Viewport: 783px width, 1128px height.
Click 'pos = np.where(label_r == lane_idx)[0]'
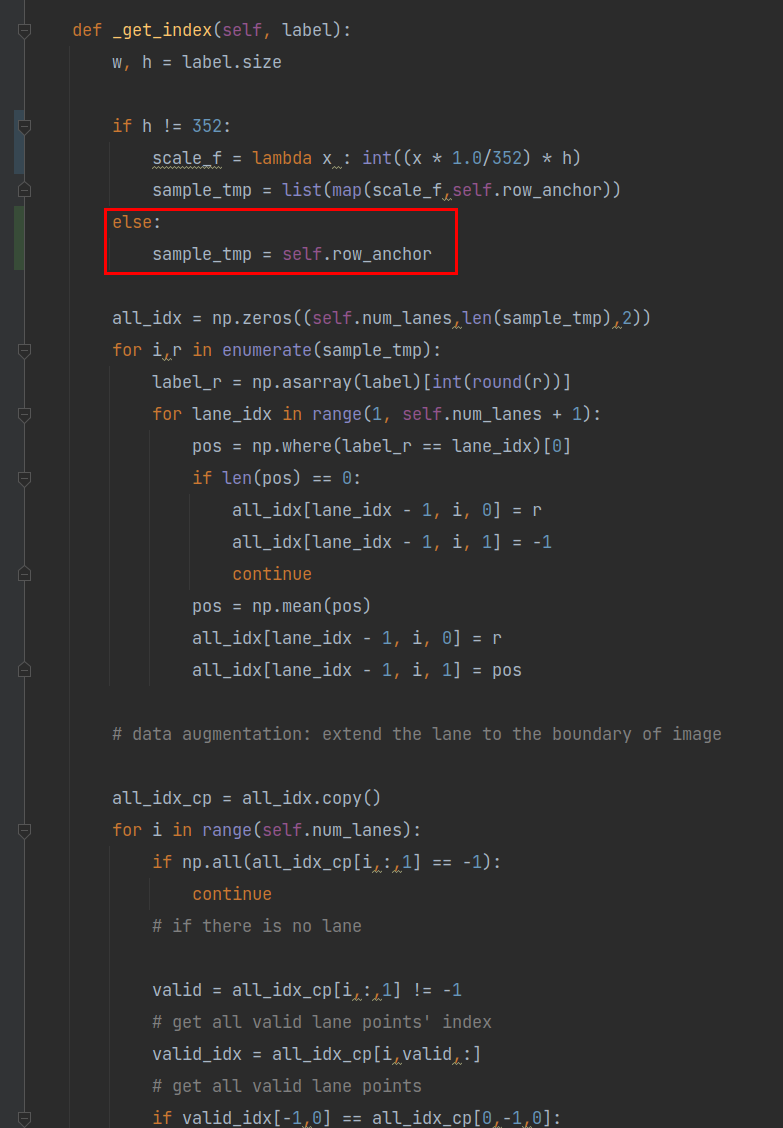pyautogui.click(x=381, y=446)
